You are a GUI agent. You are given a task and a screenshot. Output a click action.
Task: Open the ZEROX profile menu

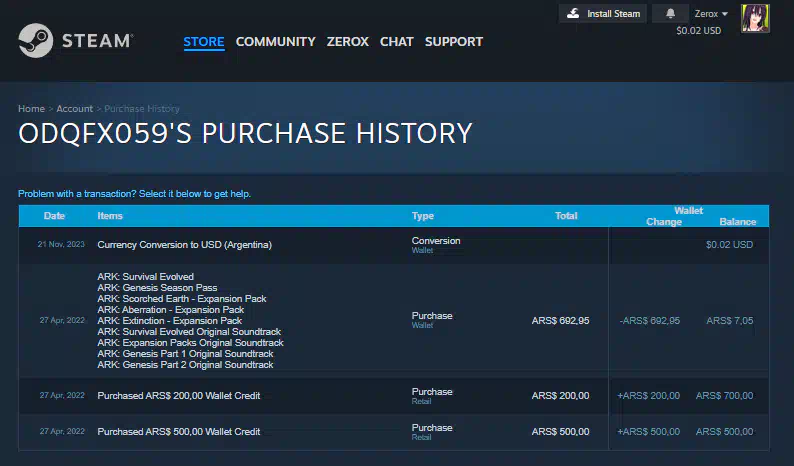pos(347,42)
